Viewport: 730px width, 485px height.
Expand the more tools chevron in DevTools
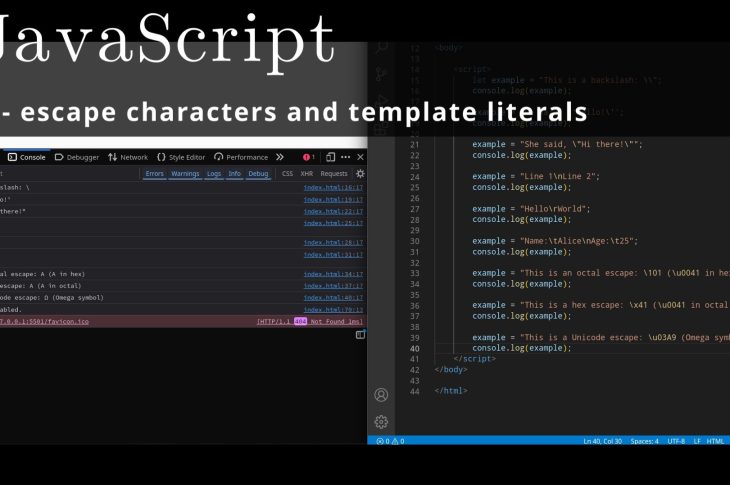click(280, 157)
